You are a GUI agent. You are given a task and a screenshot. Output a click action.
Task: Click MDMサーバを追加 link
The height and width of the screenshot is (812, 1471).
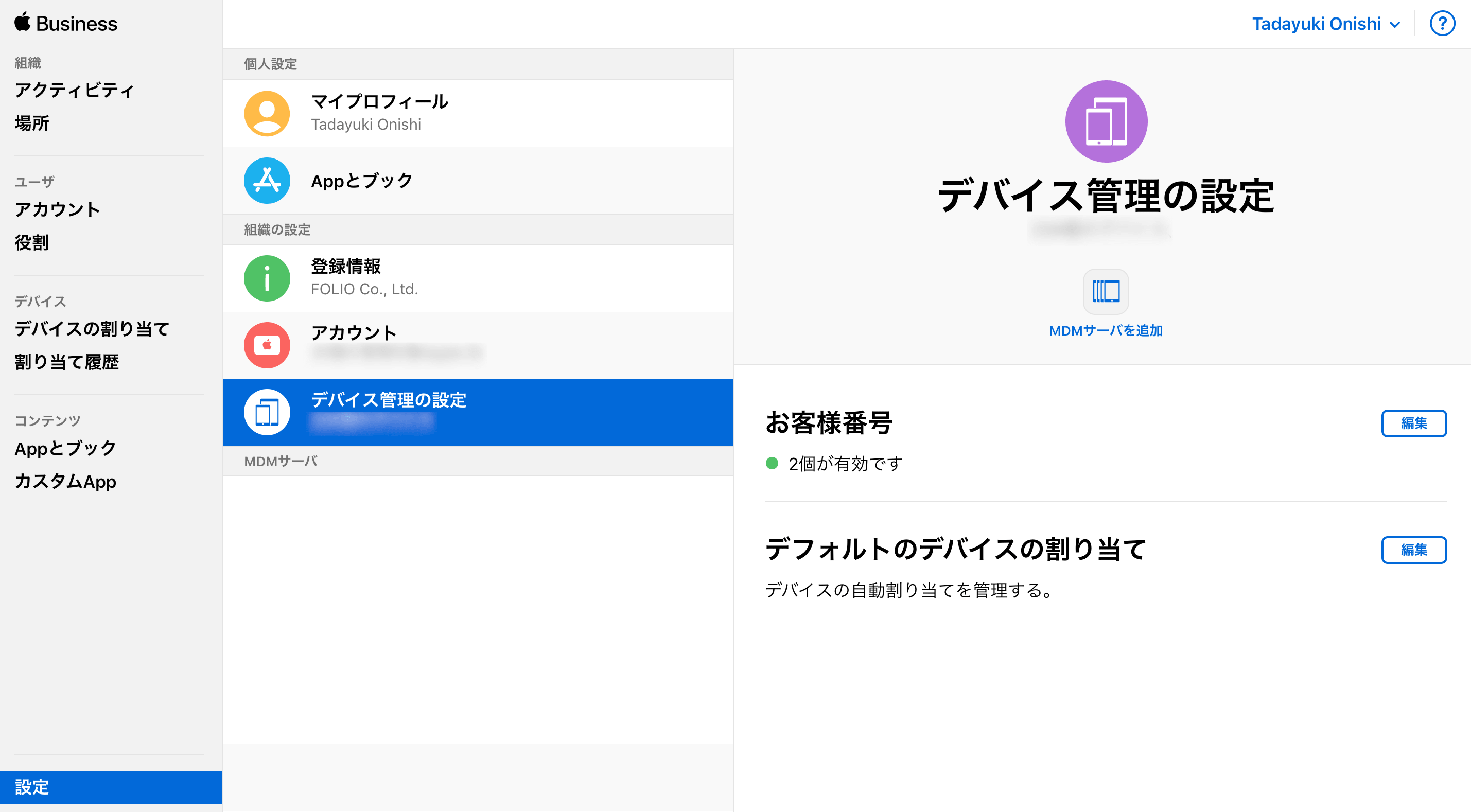1106,331
